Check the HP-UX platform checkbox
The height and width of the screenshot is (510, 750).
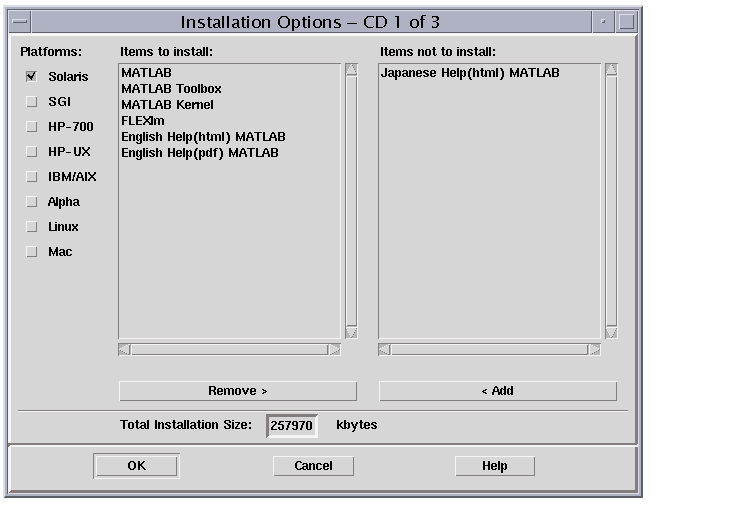tap(31, 152)
